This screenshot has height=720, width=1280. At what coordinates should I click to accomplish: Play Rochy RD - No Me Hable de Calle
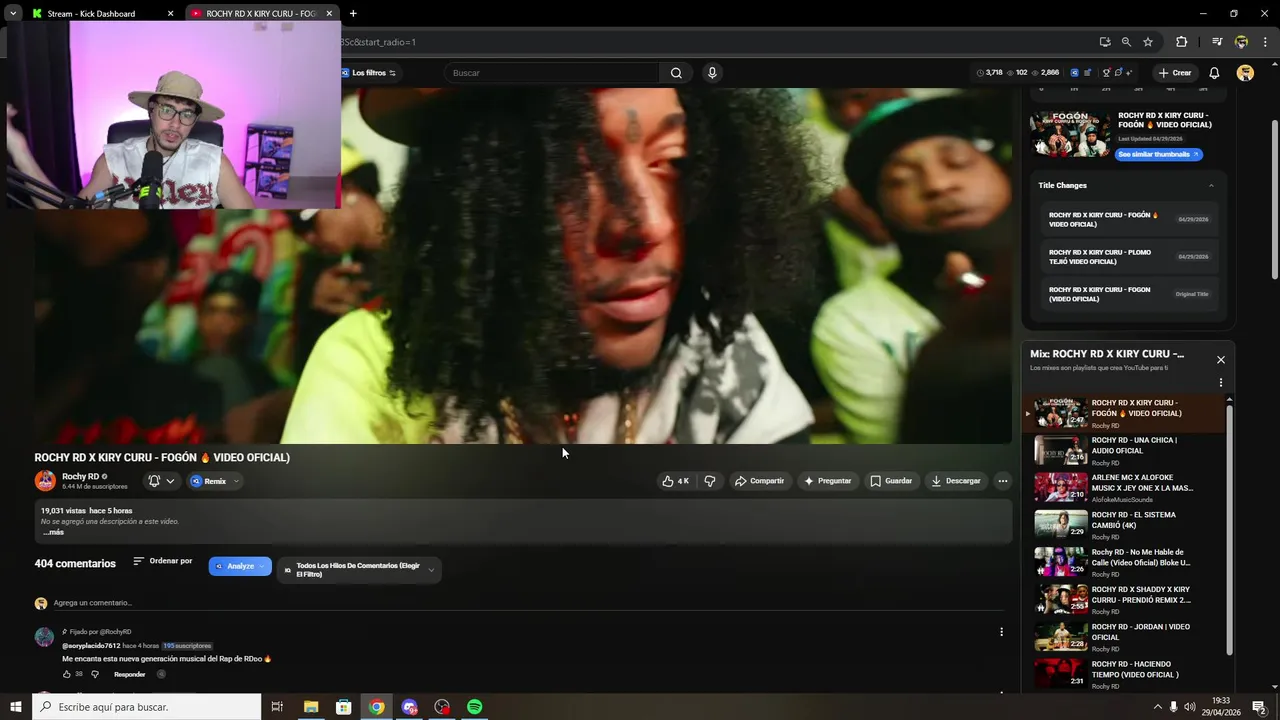(1128, 563)
